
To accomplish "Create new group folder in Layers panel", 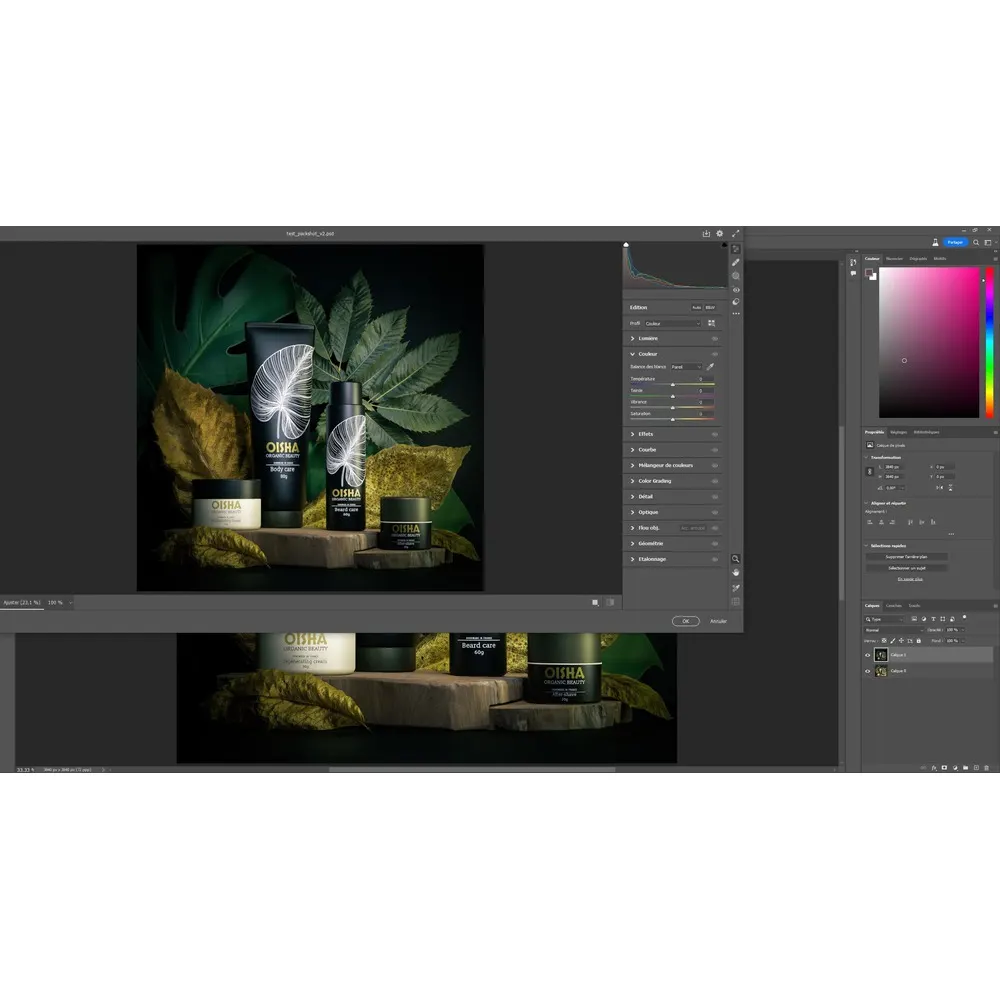I will (966, 768).
